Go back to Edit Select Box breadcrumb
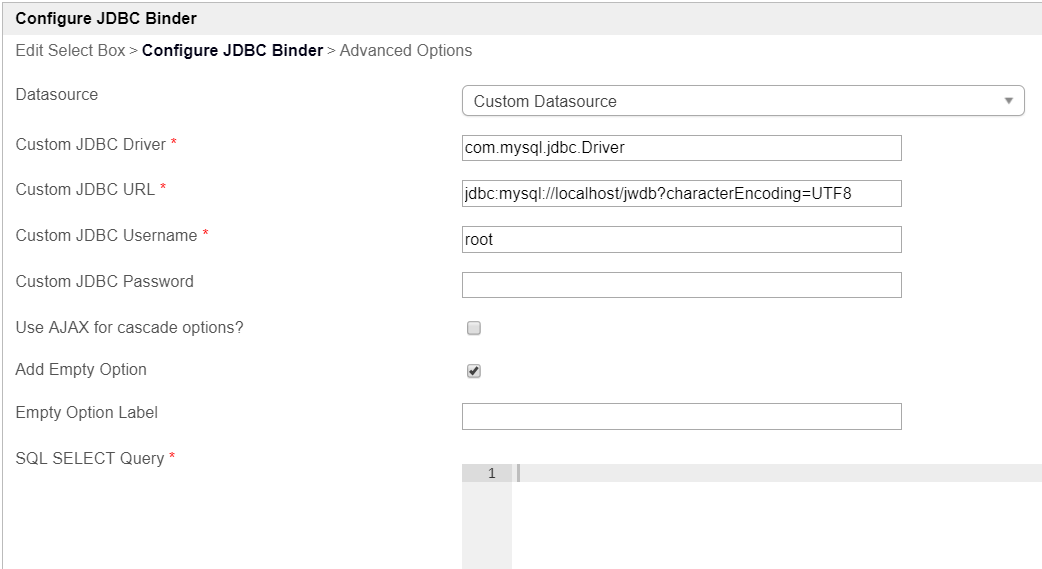This screenshot has height=569, width=1042. click(70, 50)
